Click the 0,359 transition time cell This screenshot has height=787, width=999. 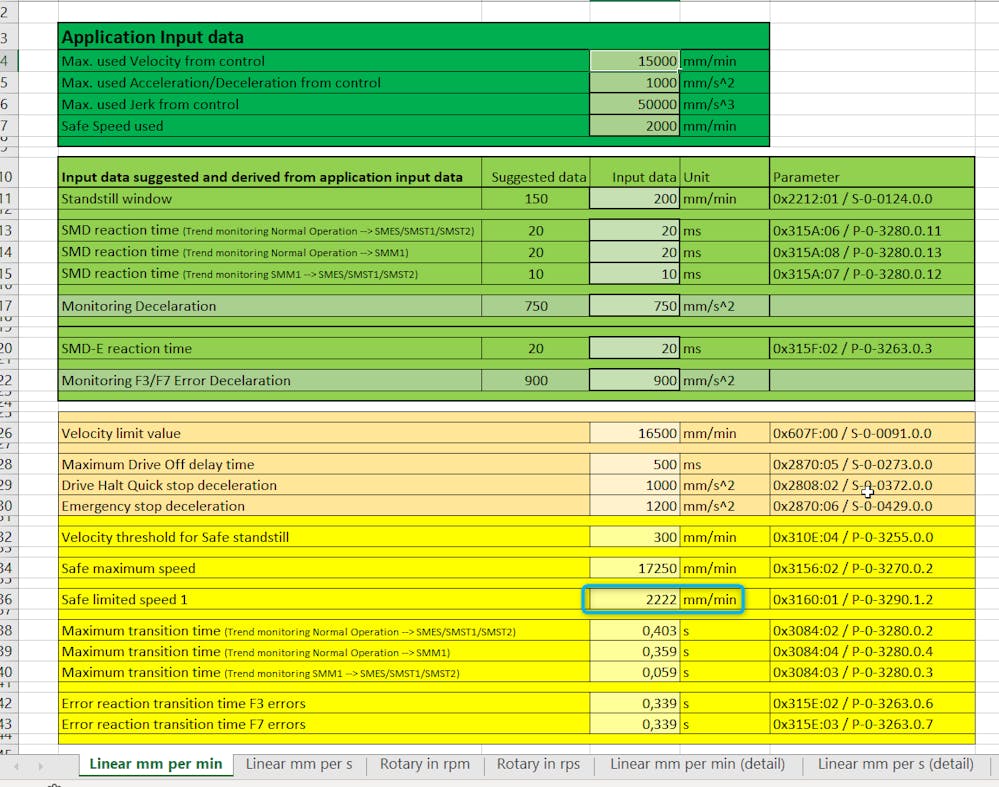tap(635, 652)
